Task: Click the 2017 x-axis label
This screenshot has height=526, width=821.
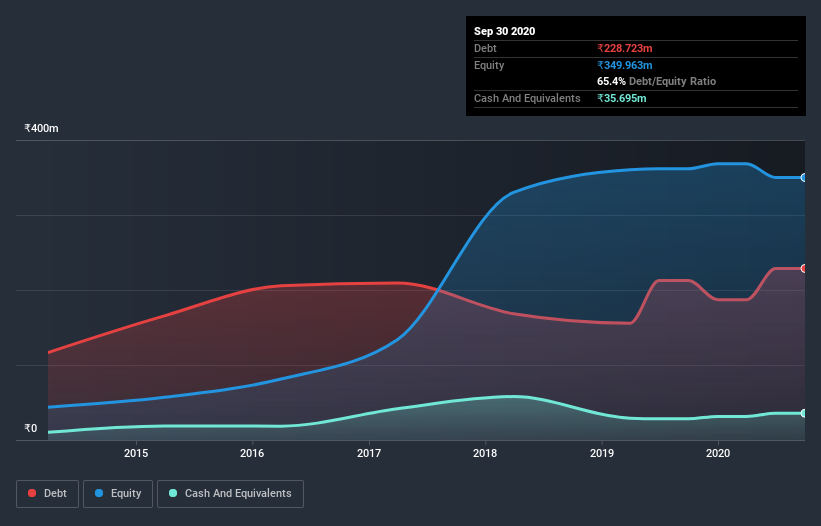Action: 369,453
